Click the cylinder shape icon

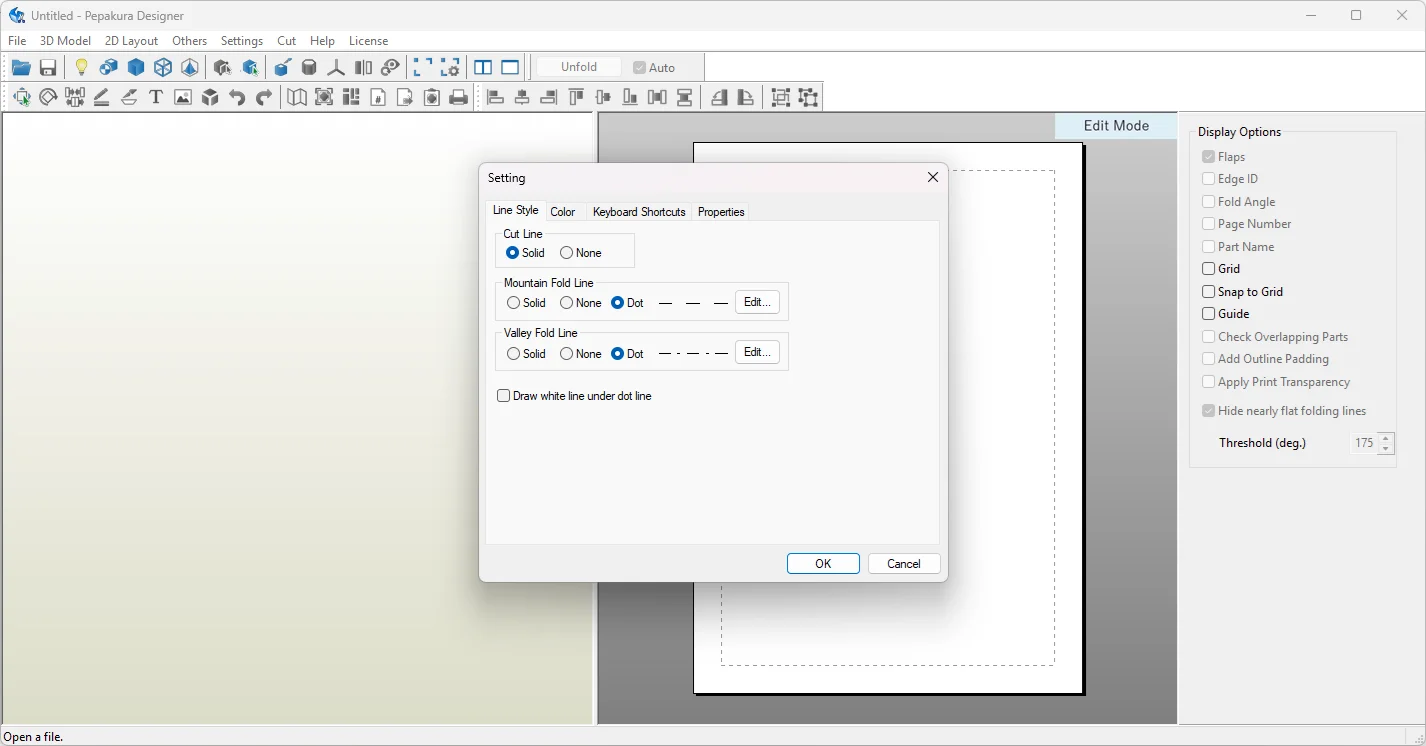[309, 68]
